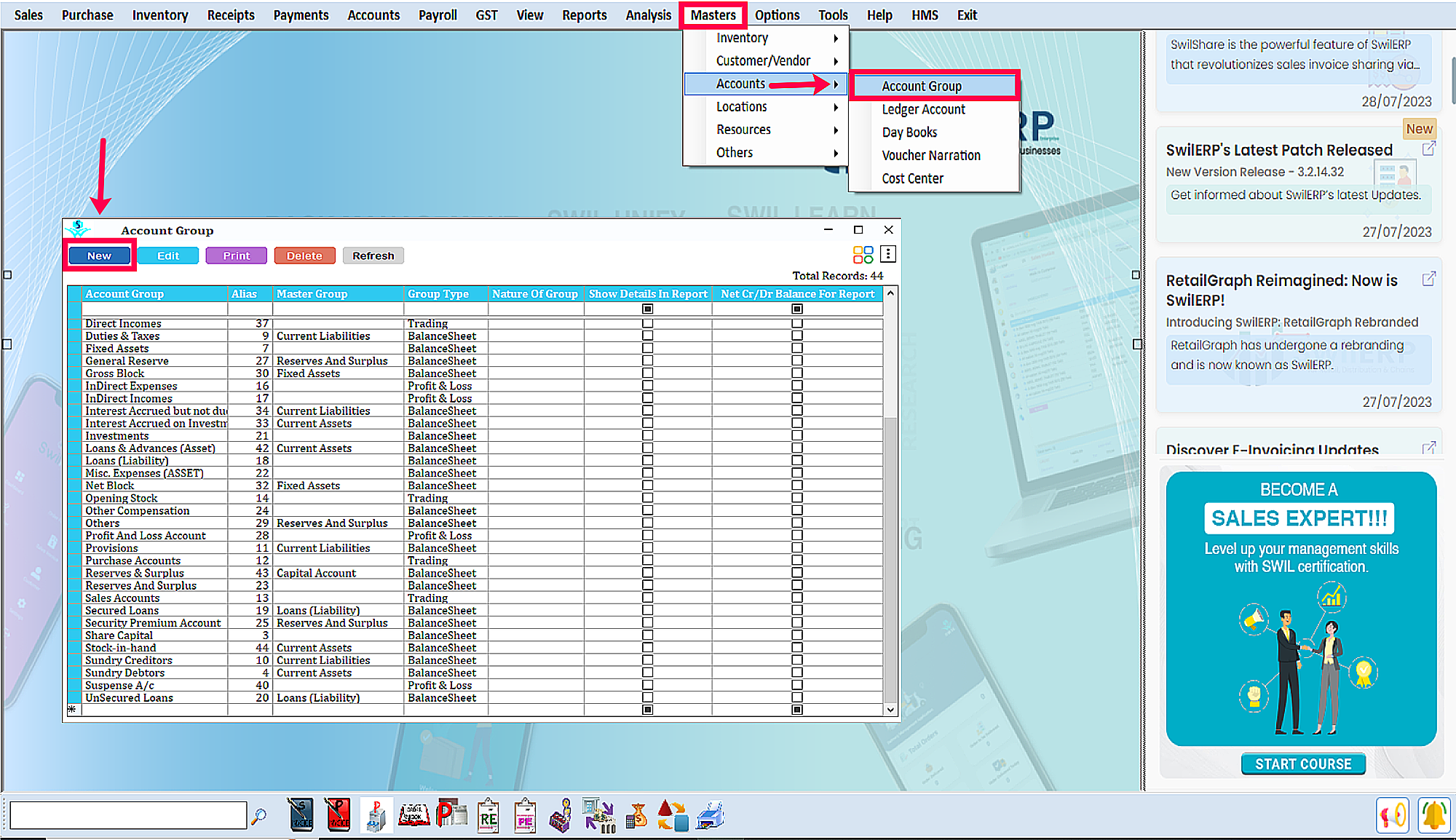
Task: Click the grid scrollbar up arrow
Action: click(x=890, y=293)
